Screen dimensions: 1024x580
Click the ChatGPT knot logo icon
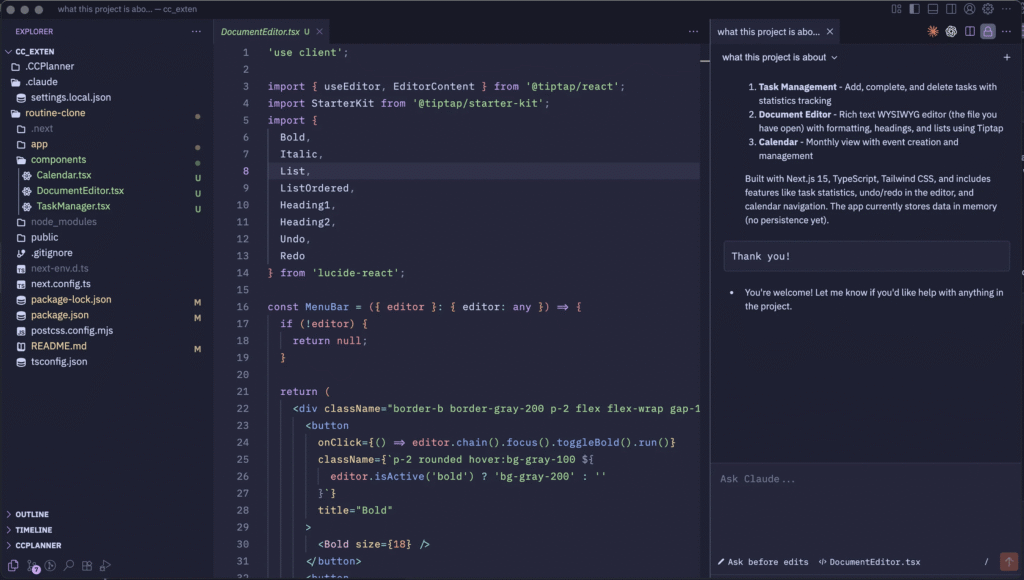point(951,31)
